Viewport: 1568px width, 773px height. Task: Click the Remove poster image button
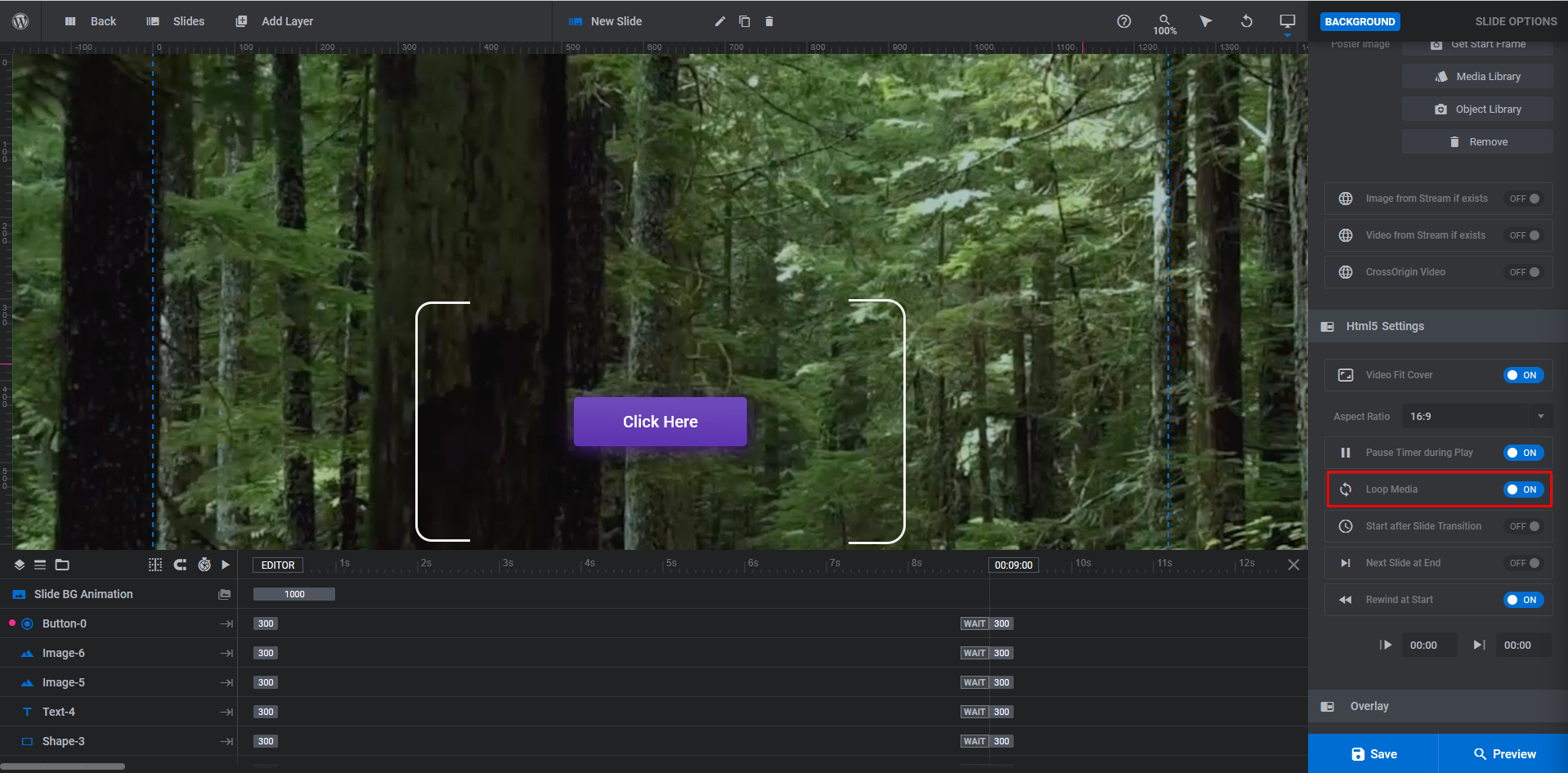[1477, 141]
